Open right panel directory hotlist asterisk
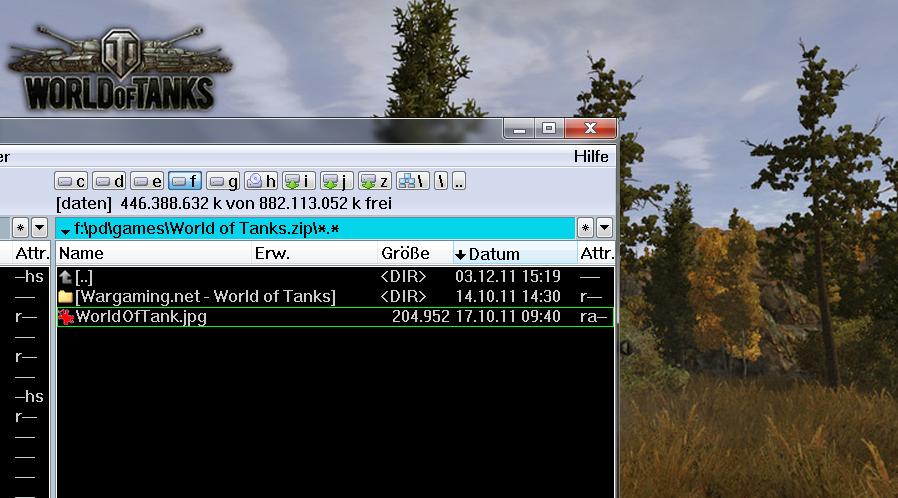The height and width of the screenshot is (498, 898). click(x=585, y=228)
